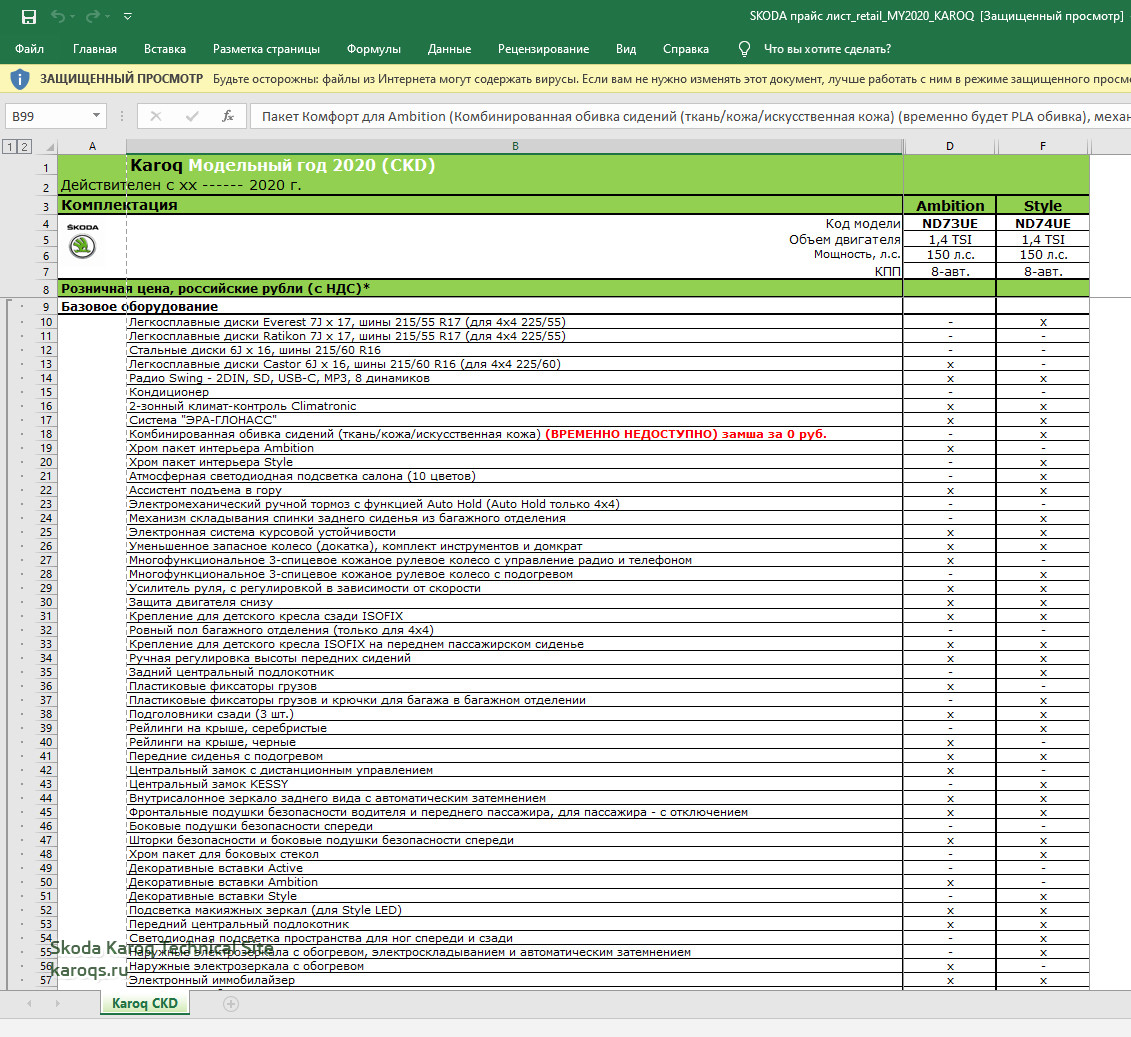Expand the Name Box dropdown arrow

pos(96,116)
